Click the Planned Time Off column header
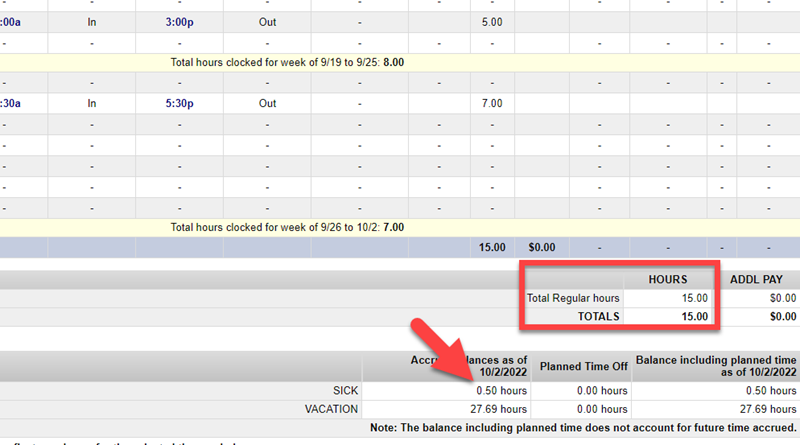The image size is (800, 445). coord(582,366)
